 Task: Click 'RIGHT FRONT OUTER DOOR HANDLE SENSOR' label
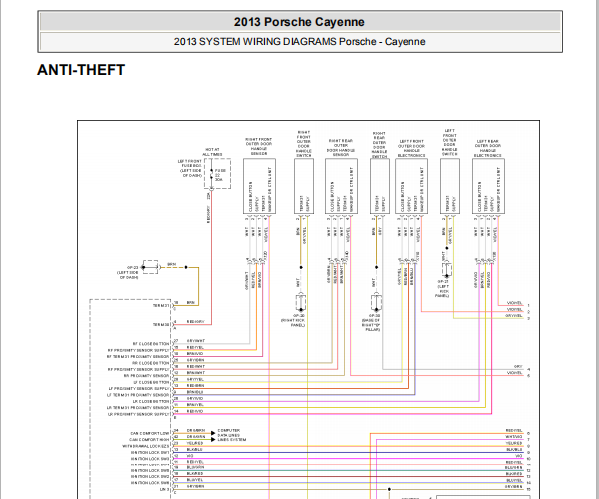[259, 146]
